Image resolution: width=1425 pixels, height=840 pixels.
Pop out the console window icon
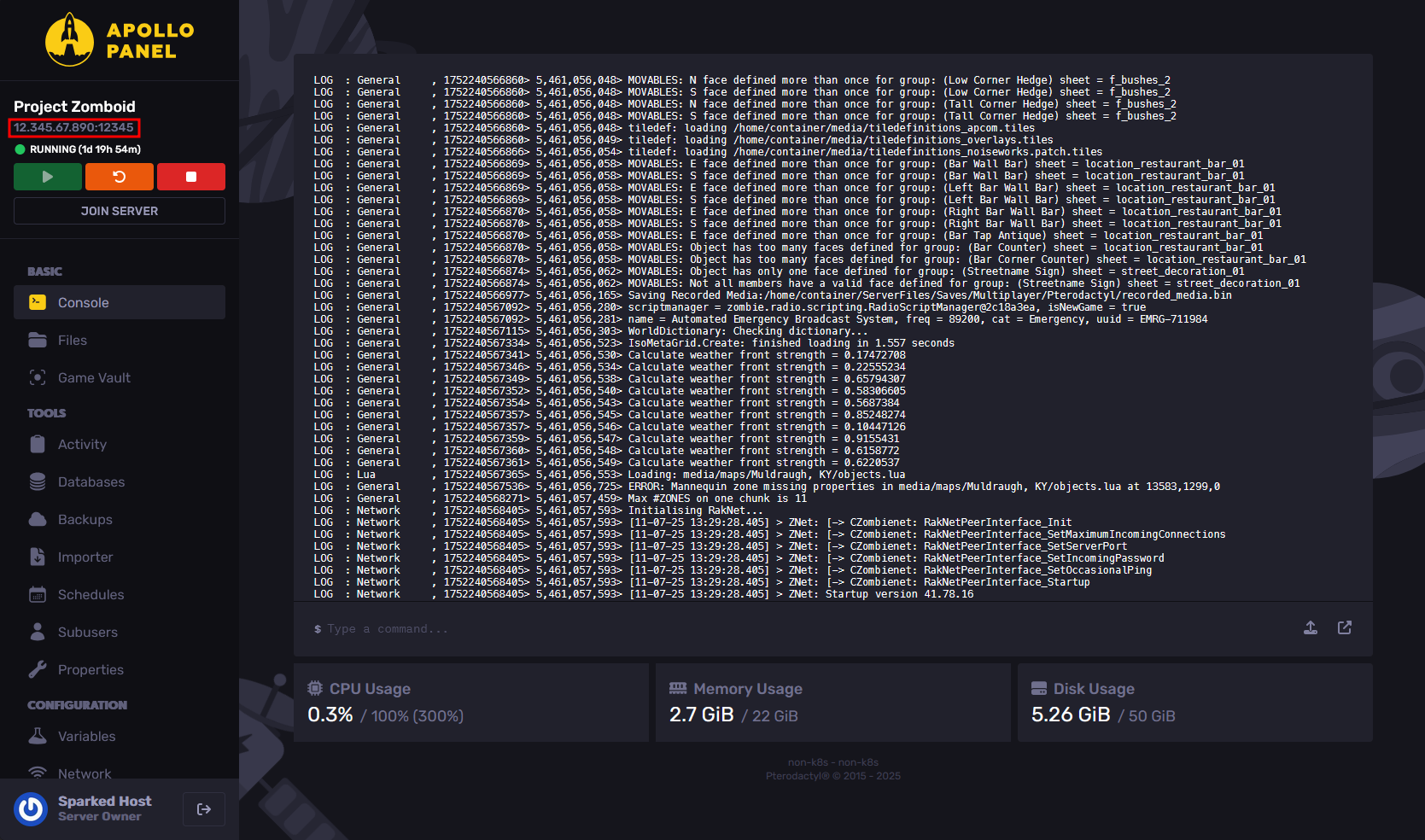coord(1345,628)
